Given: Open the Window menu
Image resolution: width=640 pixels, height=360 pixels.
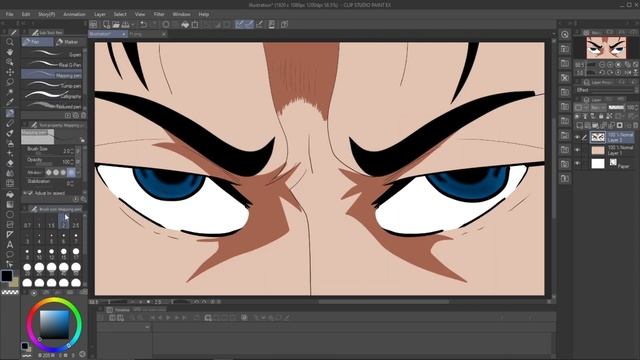Looking at the screenshot, I should [x=181, y=14].
